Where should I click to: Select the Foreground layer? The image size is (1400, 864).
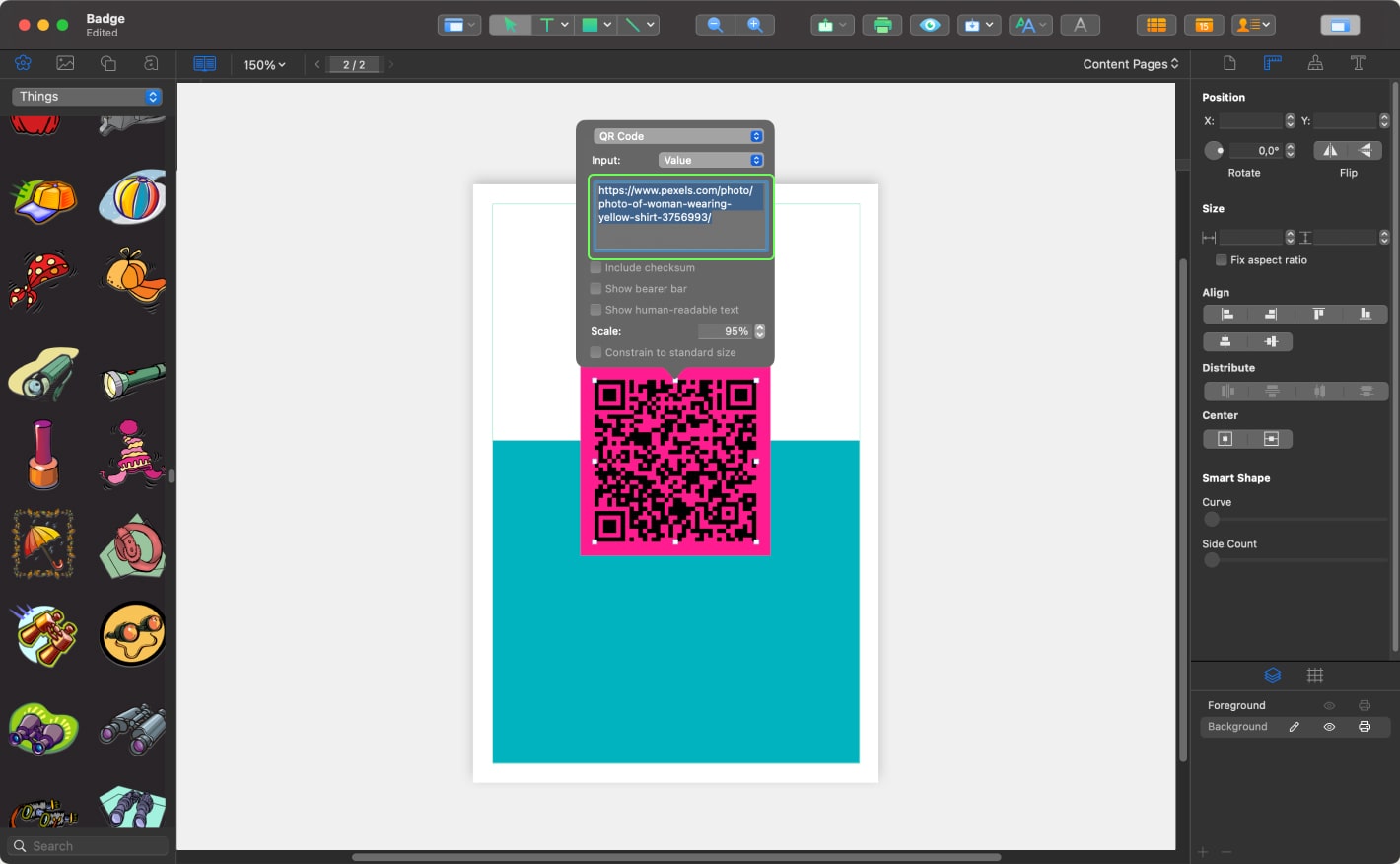[1295, 706]
